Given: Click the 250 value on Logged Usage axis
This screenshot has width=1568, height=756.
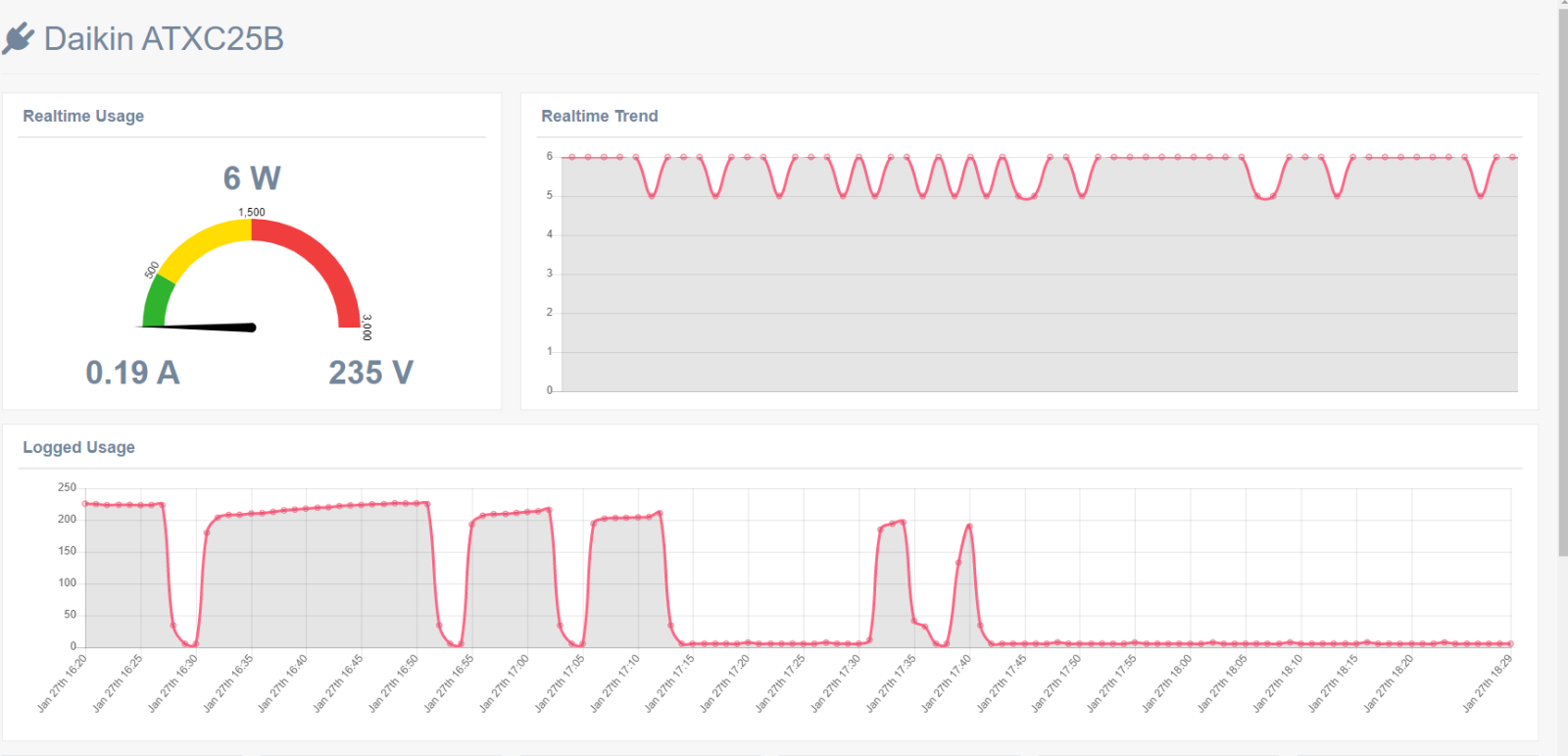Looking at the screenshot, I should [x=67, y=487].
